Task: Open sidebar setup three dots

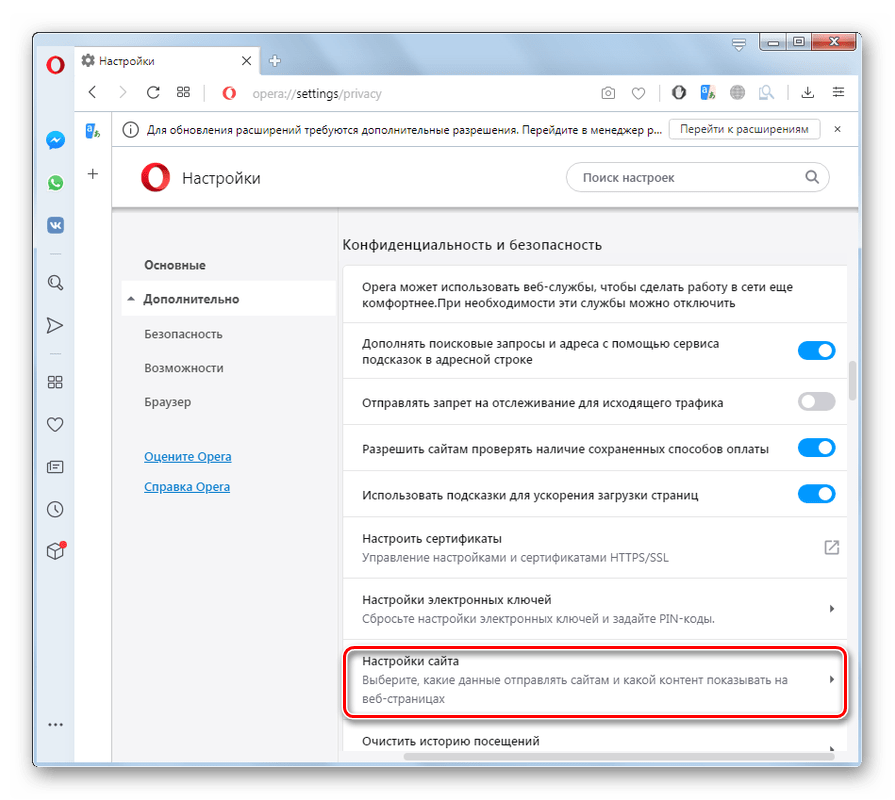Action: 55,725
